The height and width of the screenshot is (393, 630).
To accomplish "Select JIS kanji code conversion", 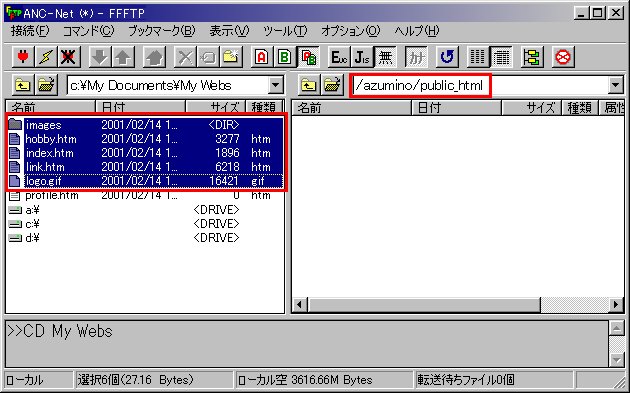I will pos(362,57).
